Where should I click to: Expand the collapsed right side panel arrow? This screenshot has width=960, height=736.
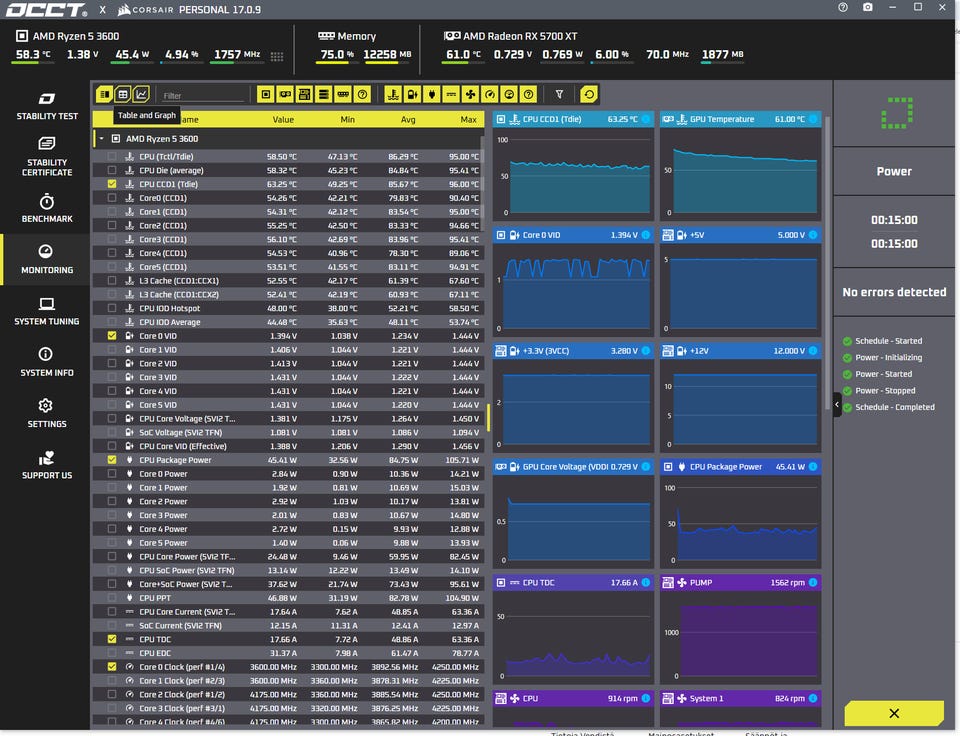pyautogui.click(x=837, y=404)
